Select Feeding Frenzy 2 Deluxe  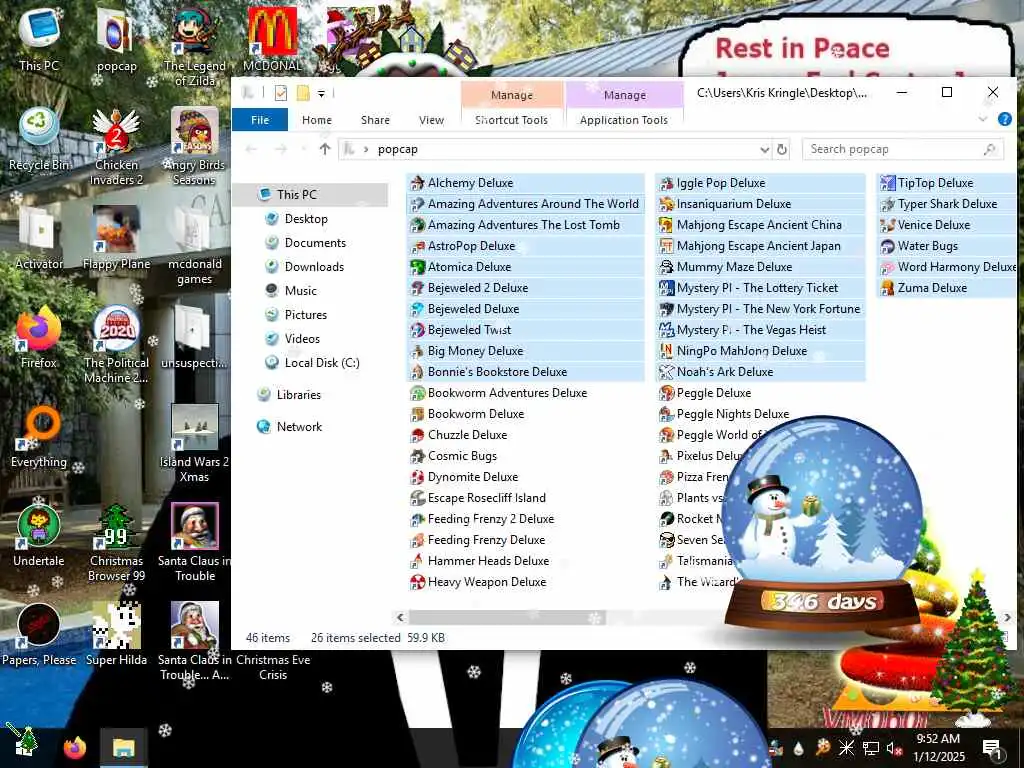[482, 519]
